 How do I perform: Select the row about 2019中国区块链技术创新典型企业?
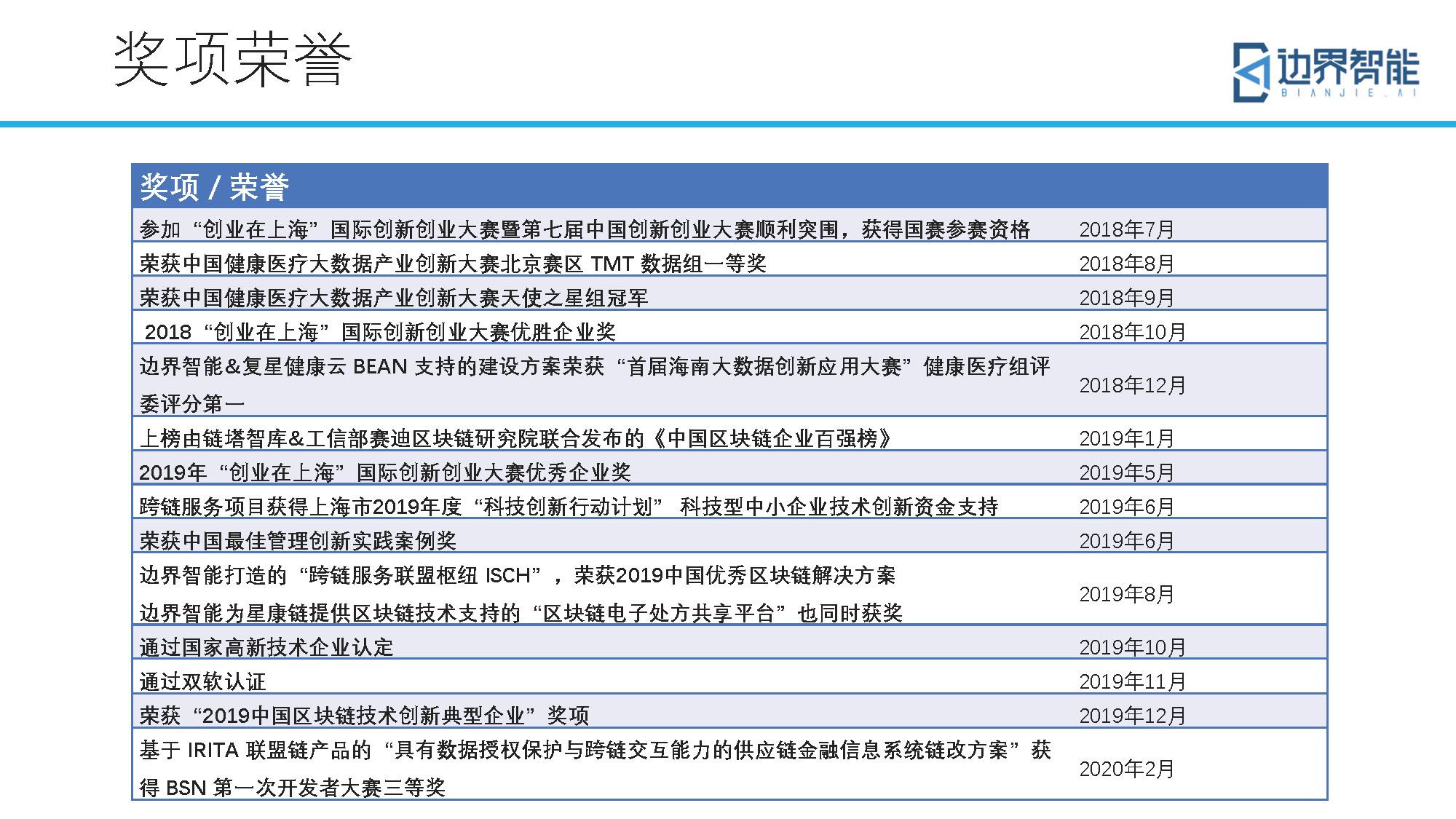[x=729, y=711]
